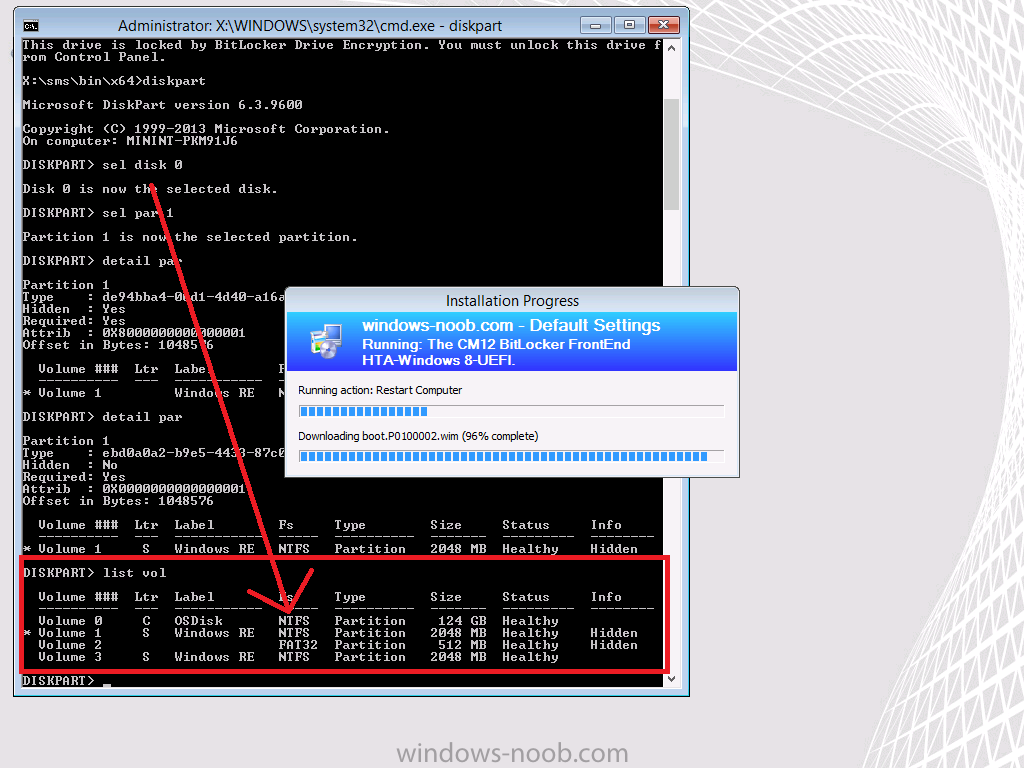Minimize the cmd.exe diskpart window
Screen dimensions: 1024x768
click(x=596, y=25)
